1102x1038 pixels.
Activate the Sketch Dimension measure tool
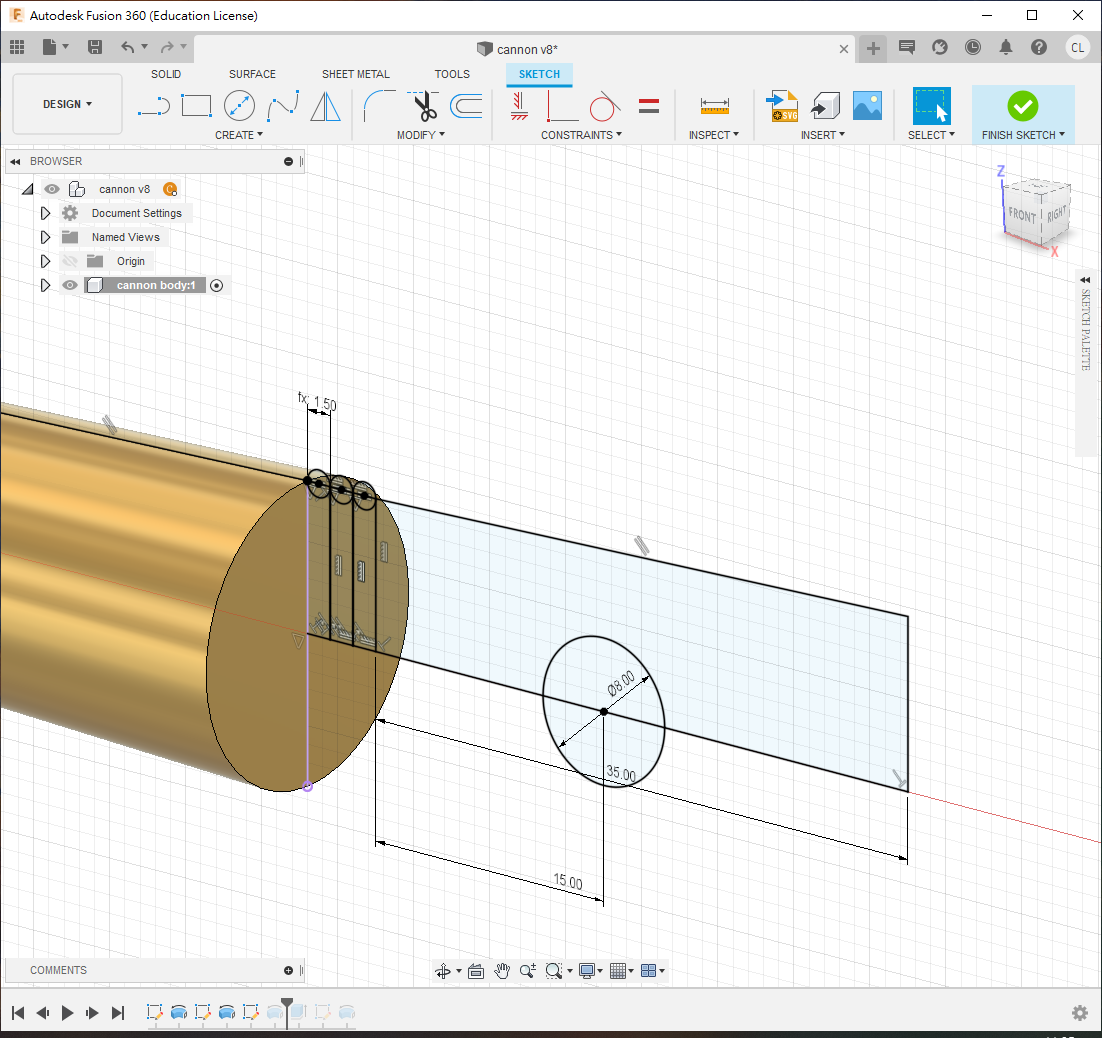click(x=714, y=105)
